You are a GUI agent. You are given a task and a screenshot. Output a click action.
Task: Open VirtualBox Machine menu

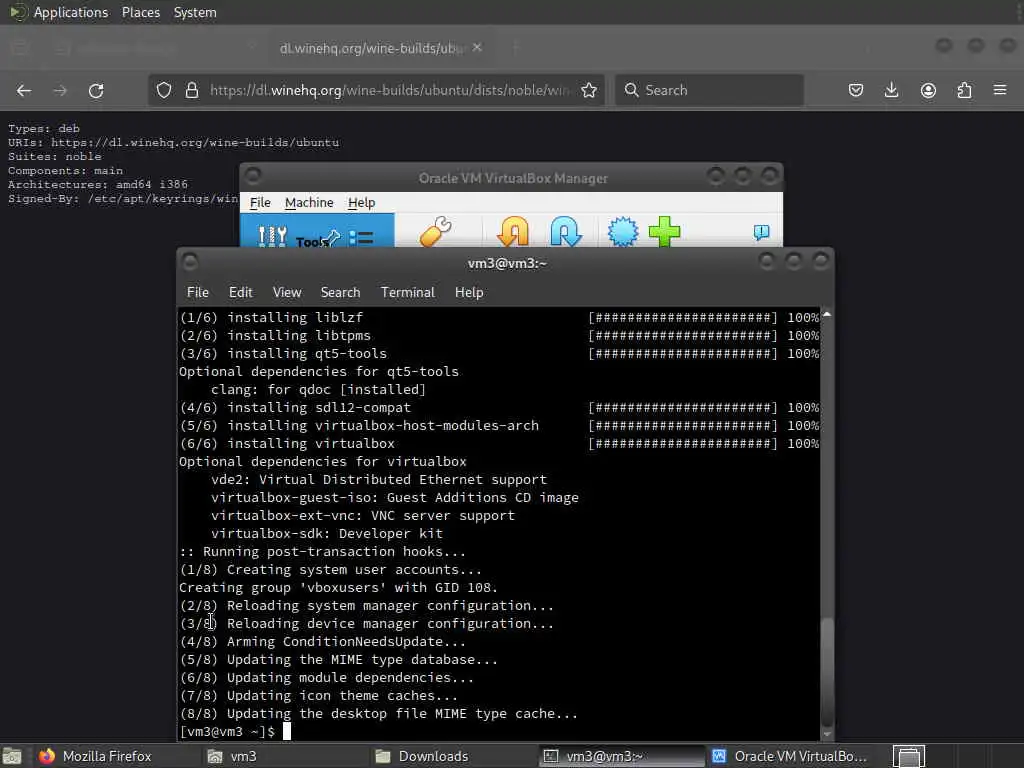(309, 202)
